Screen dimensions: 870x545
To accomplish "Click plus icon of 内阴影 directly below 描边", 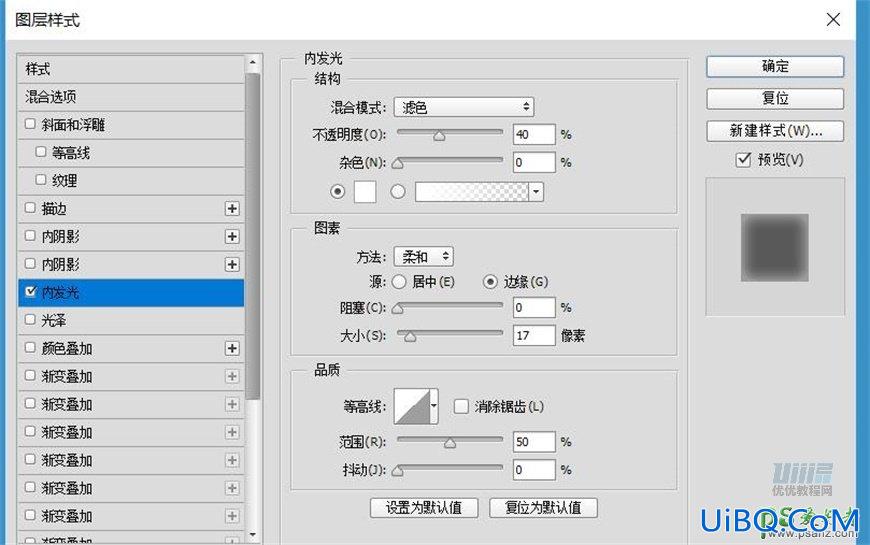I will pyautogui.click(x=232, y=236).
